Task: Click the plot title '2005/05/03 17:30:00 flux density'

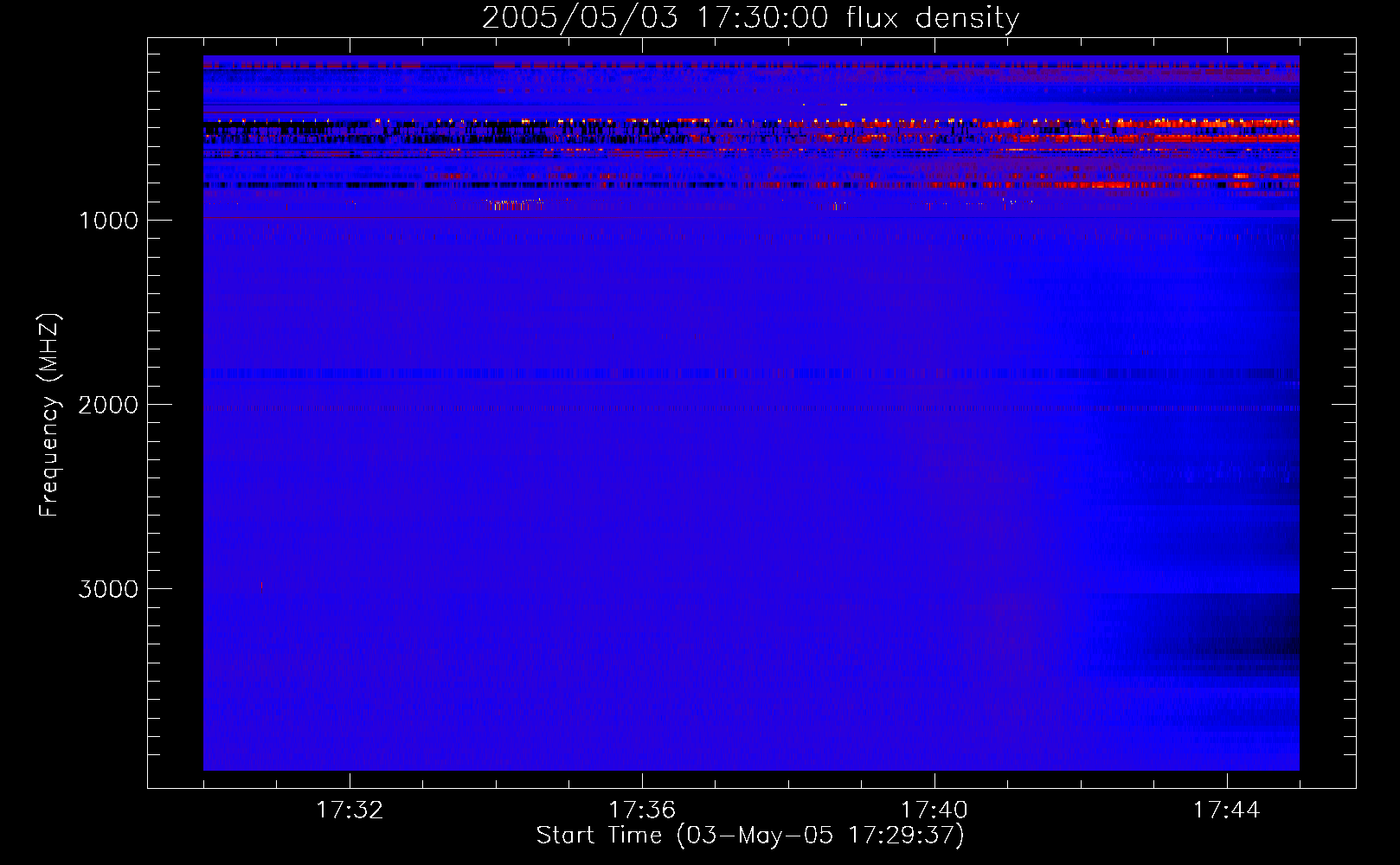Action: coord(750,17)
